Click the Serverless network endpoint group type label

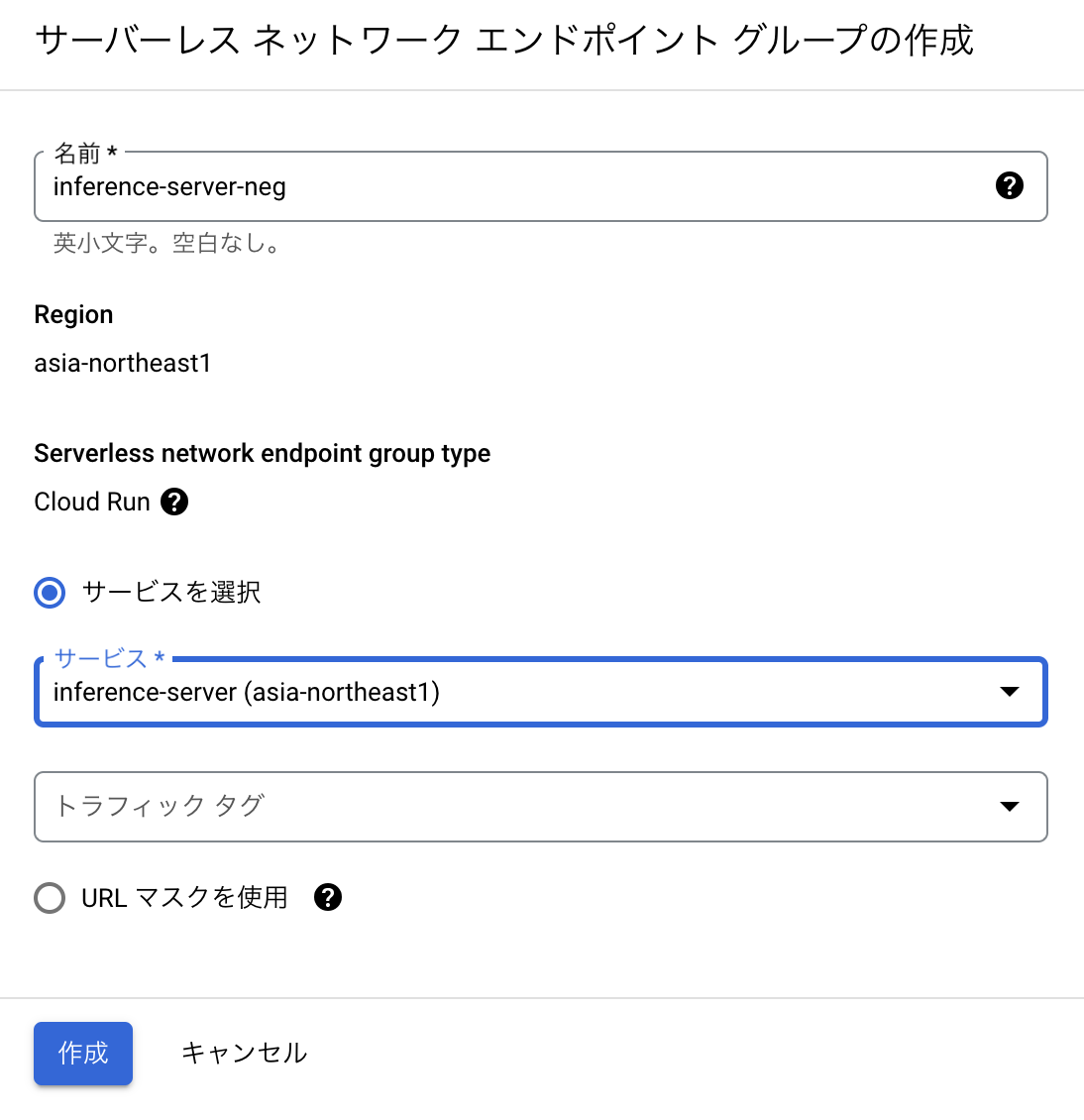tap(262, 454)
